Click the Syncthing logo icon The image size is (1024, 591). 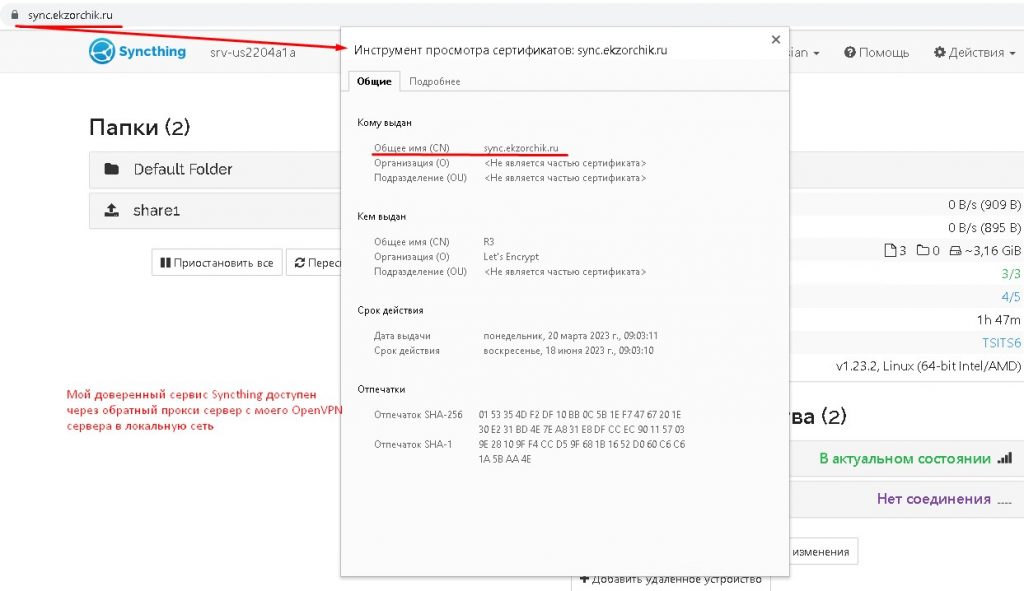[102, 52]
